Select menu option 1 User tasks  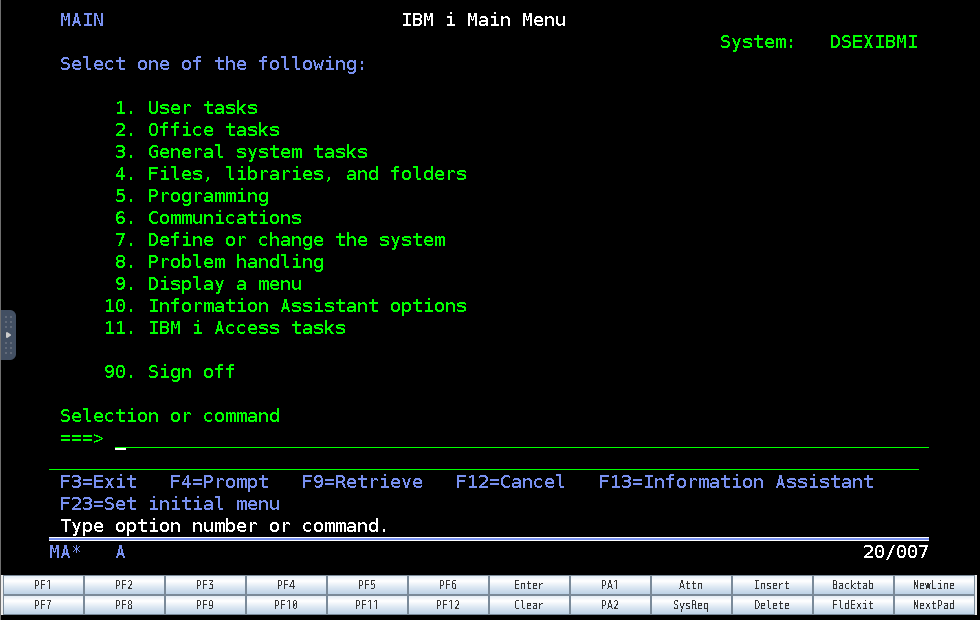pos(186,108)
